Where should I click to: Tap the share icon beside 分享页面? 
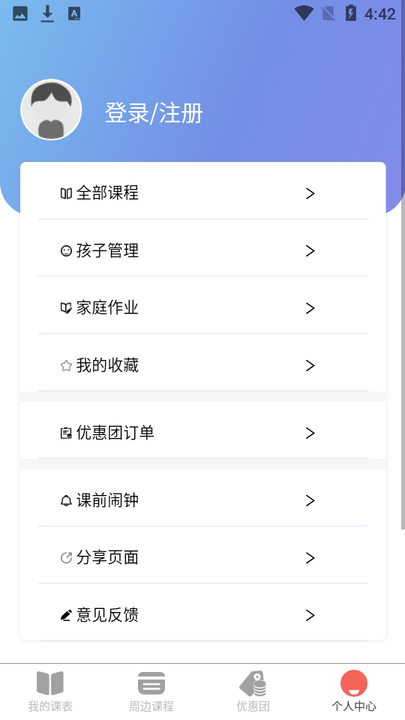click(x=66, y=558)
